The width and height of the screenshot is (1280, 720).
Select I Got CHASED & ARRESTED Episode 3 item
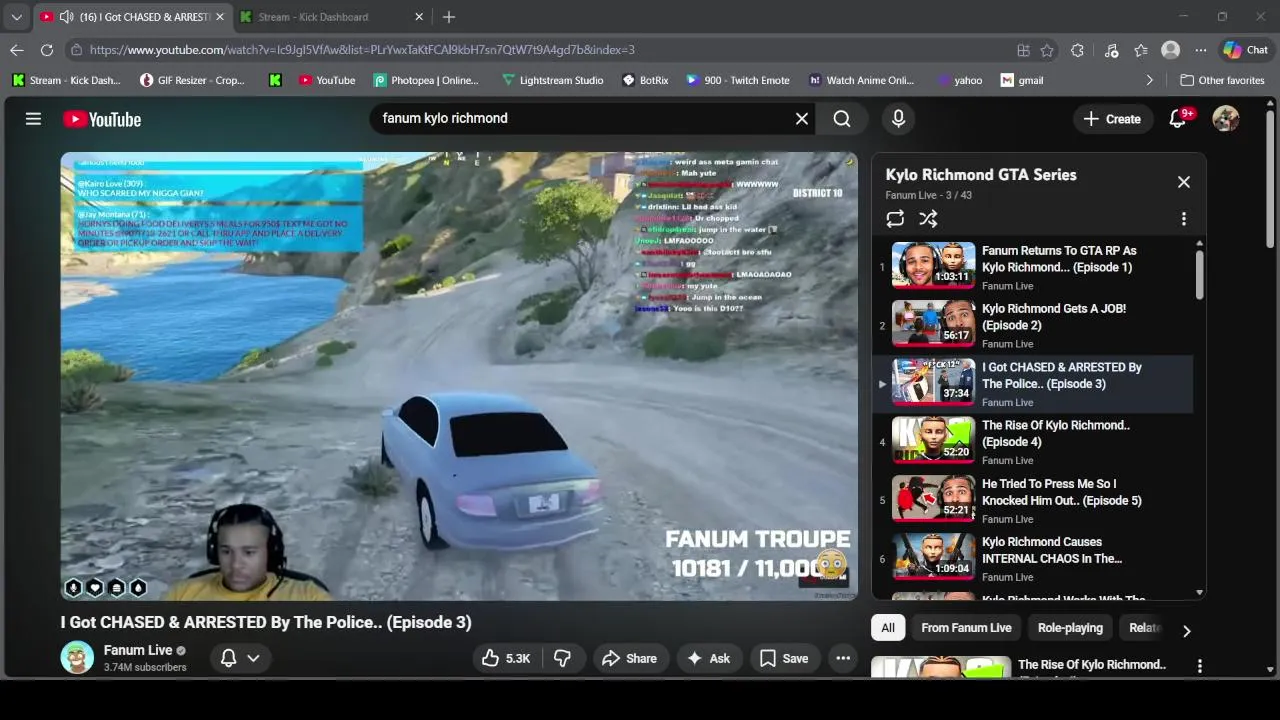click(1032, 384)
